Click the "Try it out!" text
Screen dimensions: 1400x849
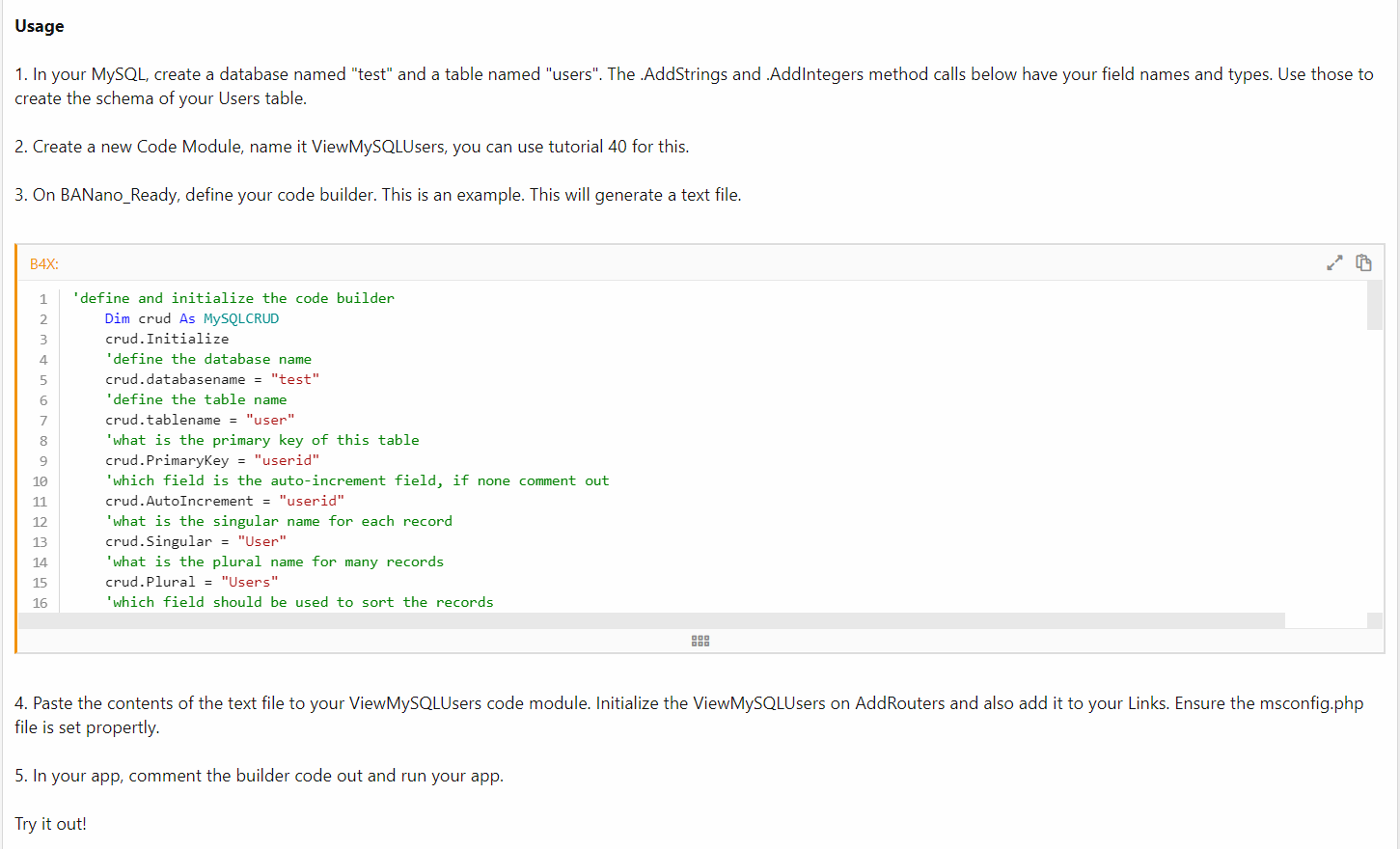point(50,824)
